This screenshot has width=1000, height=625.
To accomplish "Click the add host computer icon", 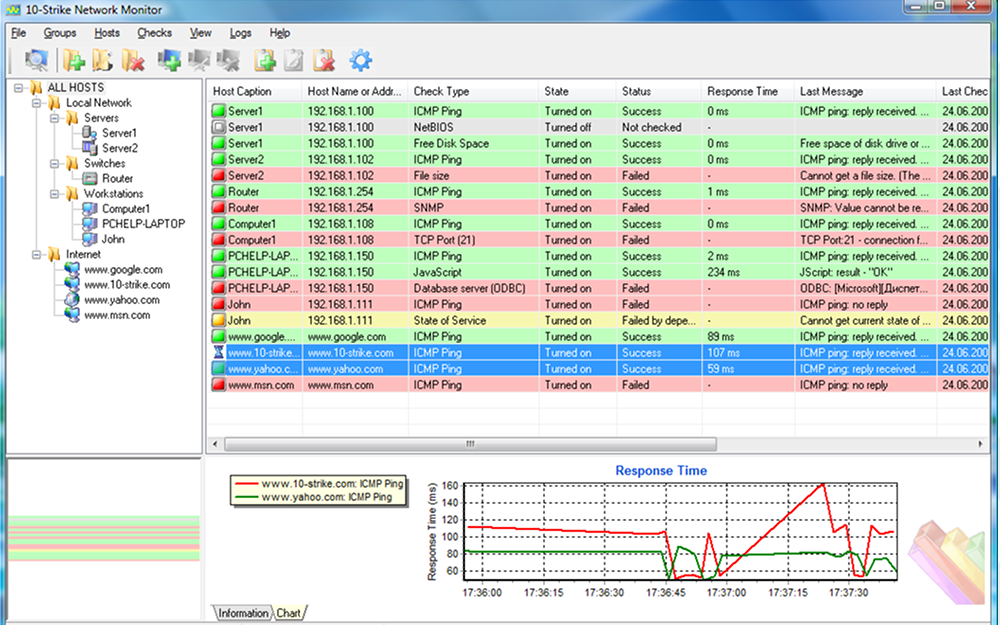I will [170, 61].
